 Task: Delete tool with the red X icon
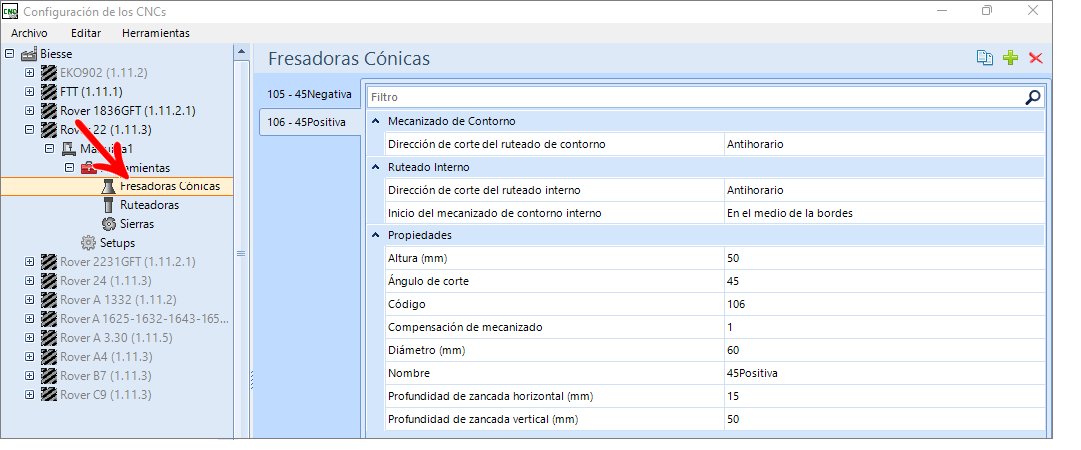(1035, 58)
